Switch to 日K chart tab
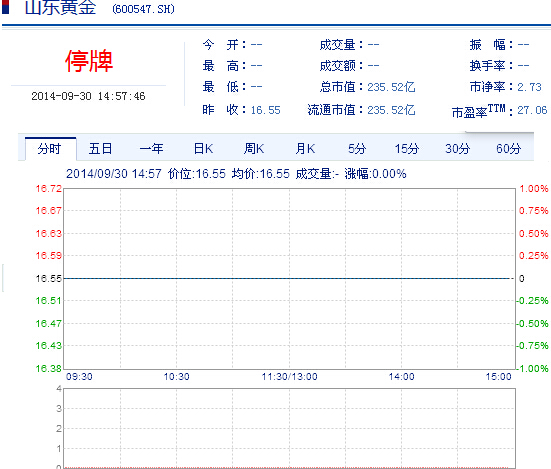The image size is (551, 469). [203, 149]
